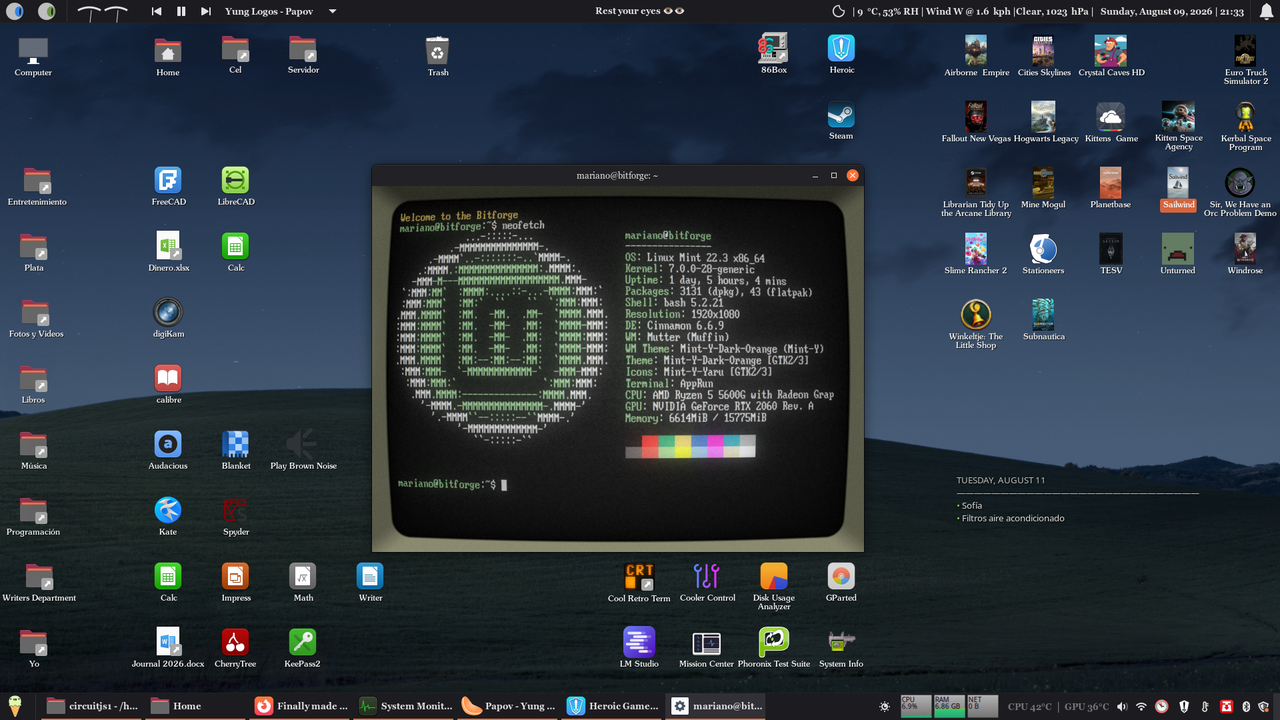Switch to the Home folder taskbar window
The width and height of the screenshot is (1280, 720).
[x=195, y=706]
